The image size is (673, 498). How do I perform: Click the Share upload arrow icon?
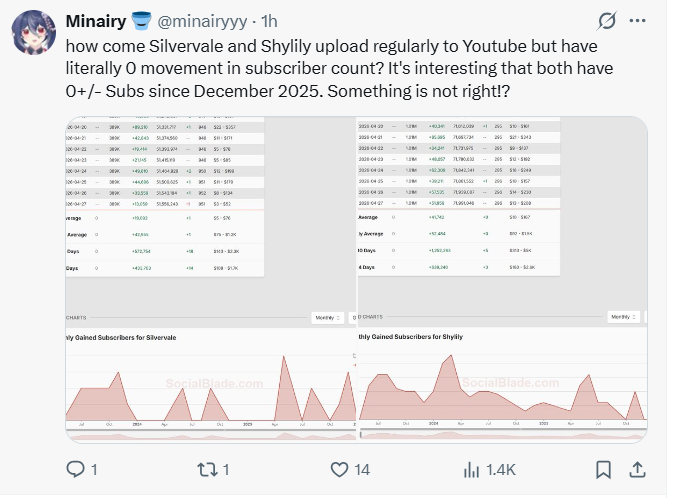pos(638,469)
